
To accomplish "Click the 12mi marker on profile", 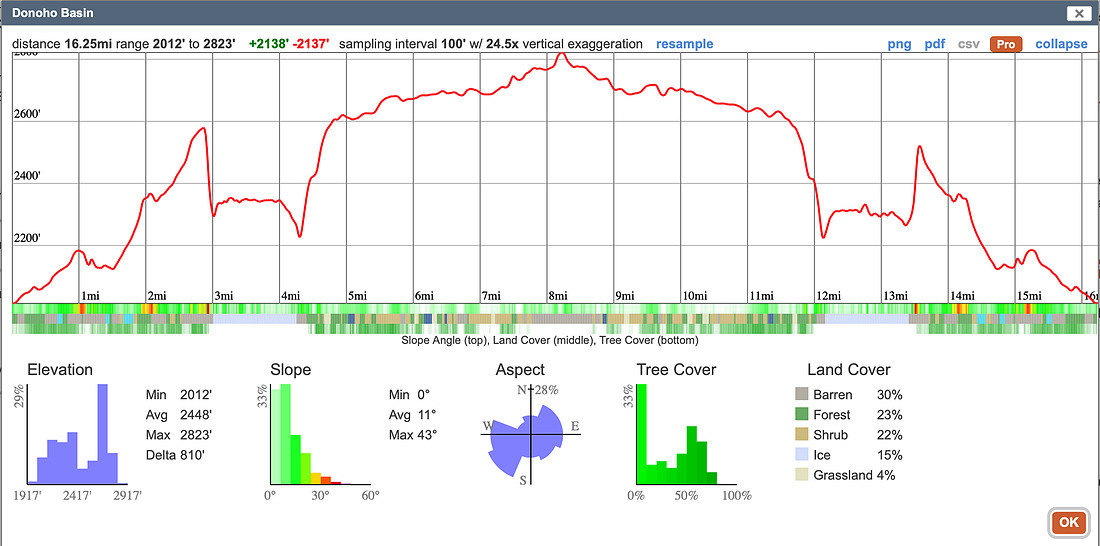I will coord(829,295).
